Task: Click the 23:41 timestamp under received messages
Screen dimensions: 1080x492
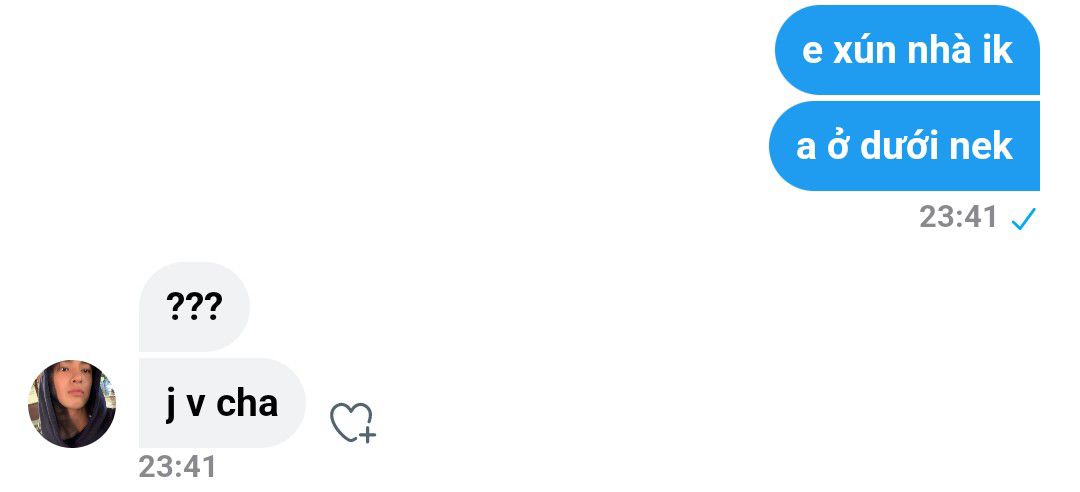Action: click(177, 466)
